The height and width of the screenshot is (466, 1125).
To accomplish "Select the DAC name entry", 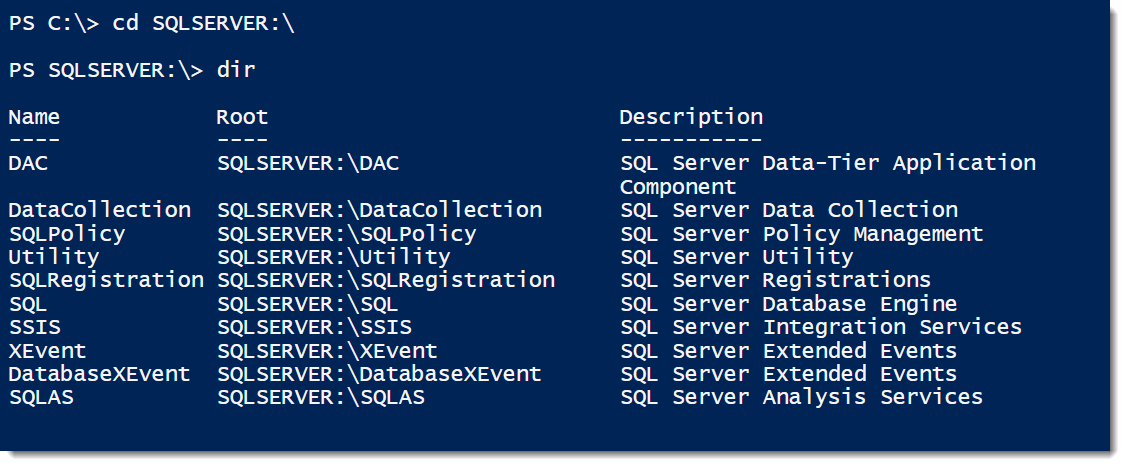I will coord(28,163).
